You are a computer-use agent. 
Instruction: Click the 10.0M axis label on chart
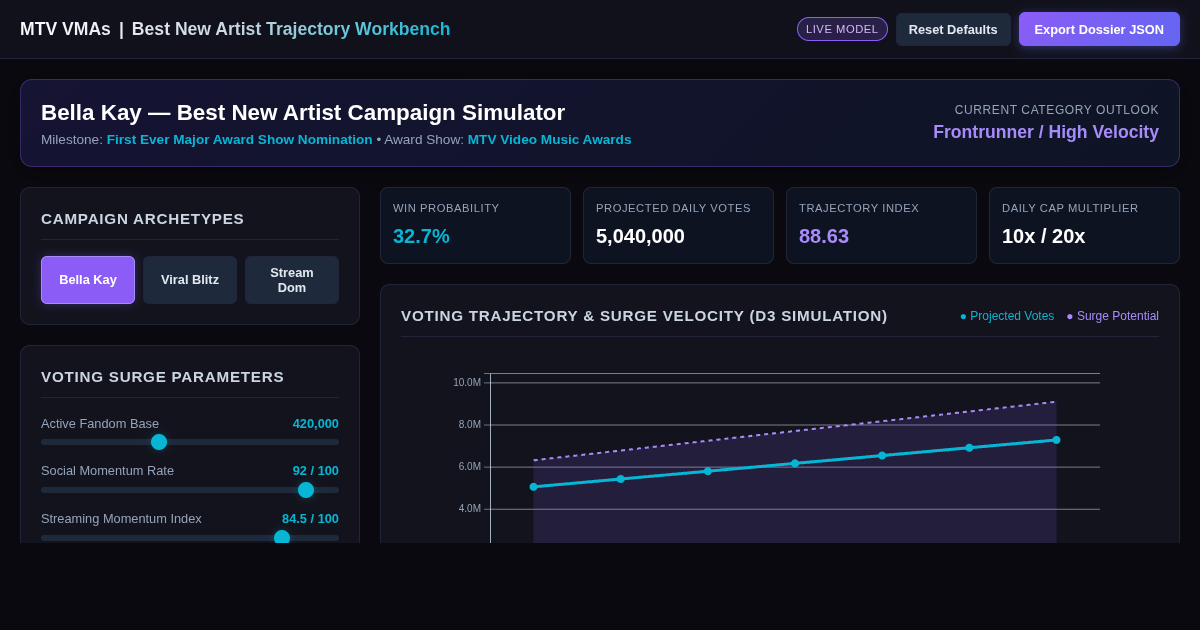pos(467,383)
